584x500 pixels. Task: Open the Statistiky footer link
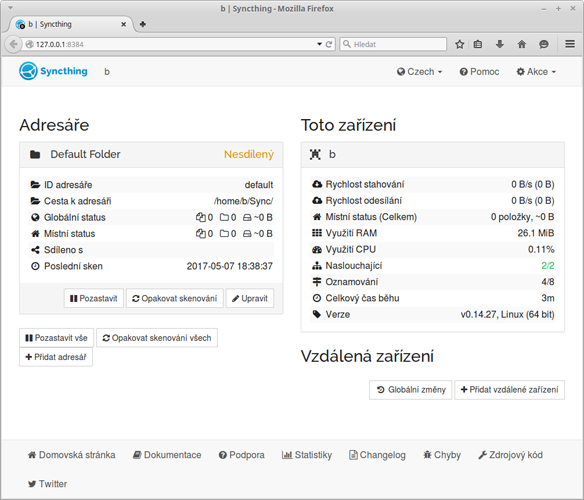coord(307,455)
